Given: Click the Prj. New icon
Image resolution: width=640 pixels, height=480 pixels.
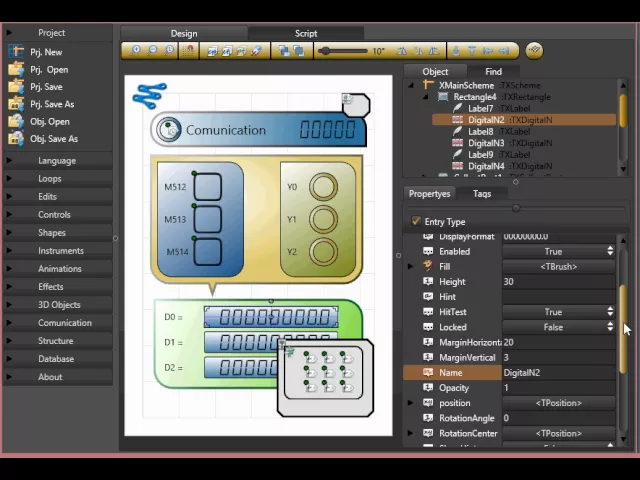Looking at the screenshot, I should [x=16, y=52].
